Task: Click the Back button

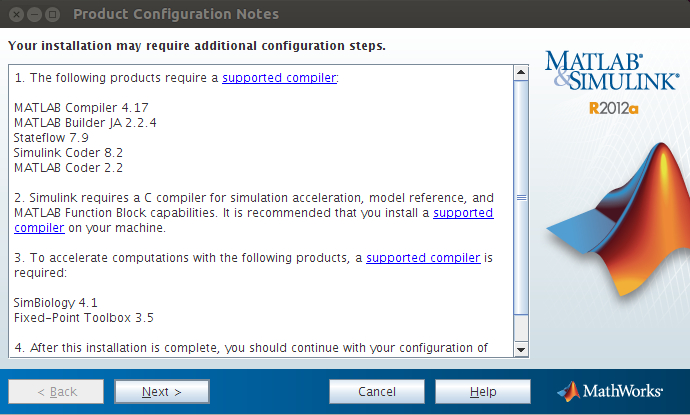Action: pyautogui.click(x=55, y=391)
